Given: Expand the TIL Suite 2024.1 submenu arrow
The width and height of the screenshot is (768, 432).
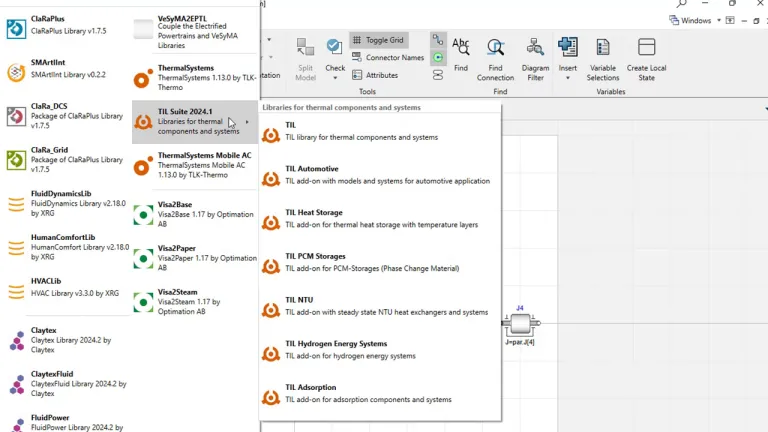Looking at the screenshot, I should 247,122.
